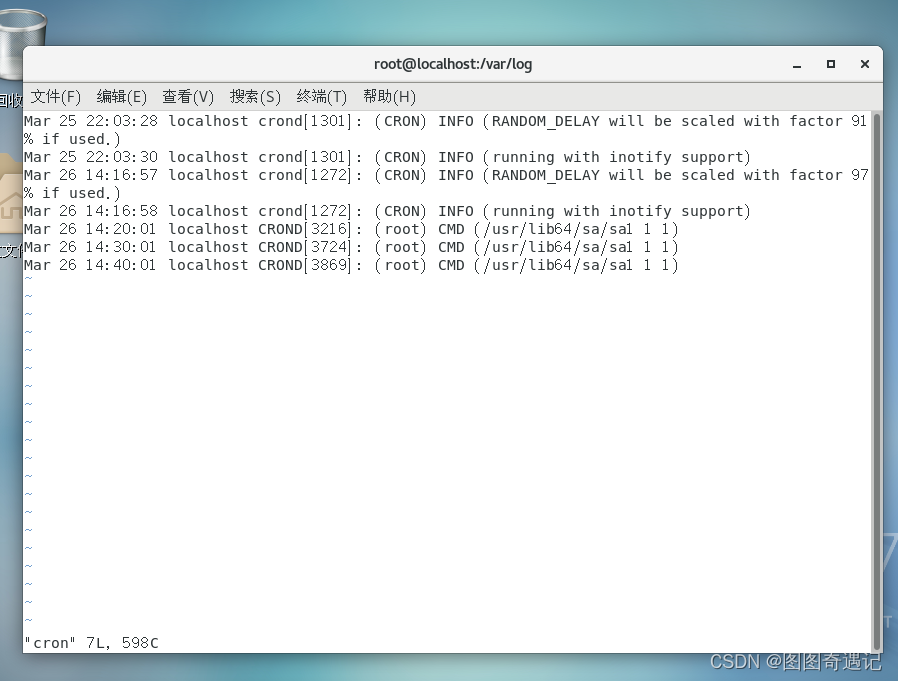This screenshot has width=898, height=681.
Task: Click the "cron" 7L, 598C status line
Action: pos(91,643)
